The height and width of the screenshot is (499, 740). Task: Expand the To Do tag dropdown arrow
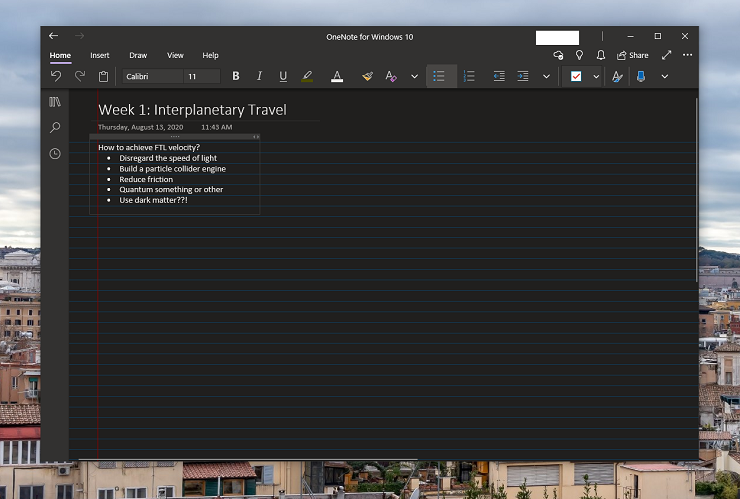(x=596, y=76)
